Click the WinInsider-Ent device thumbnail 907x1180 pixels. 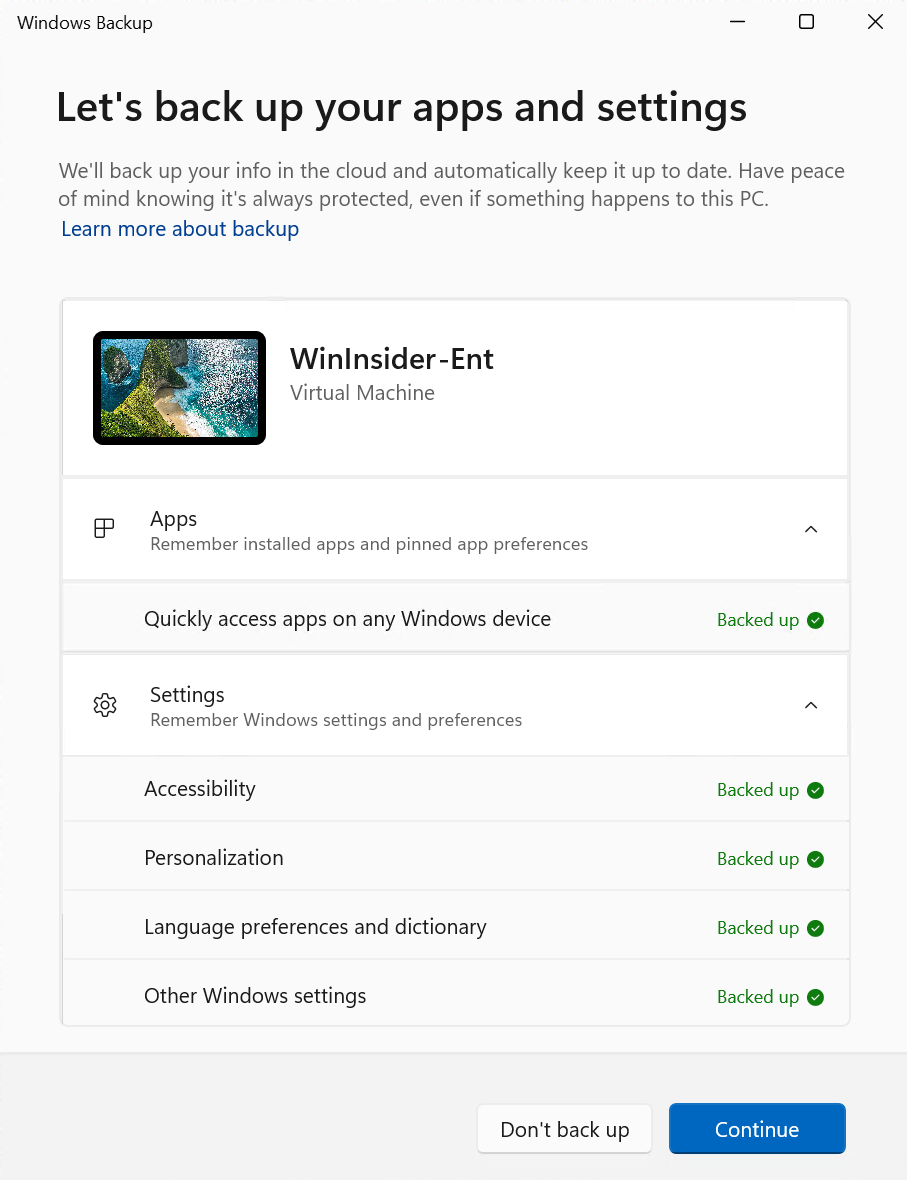(x=179, y=388)
